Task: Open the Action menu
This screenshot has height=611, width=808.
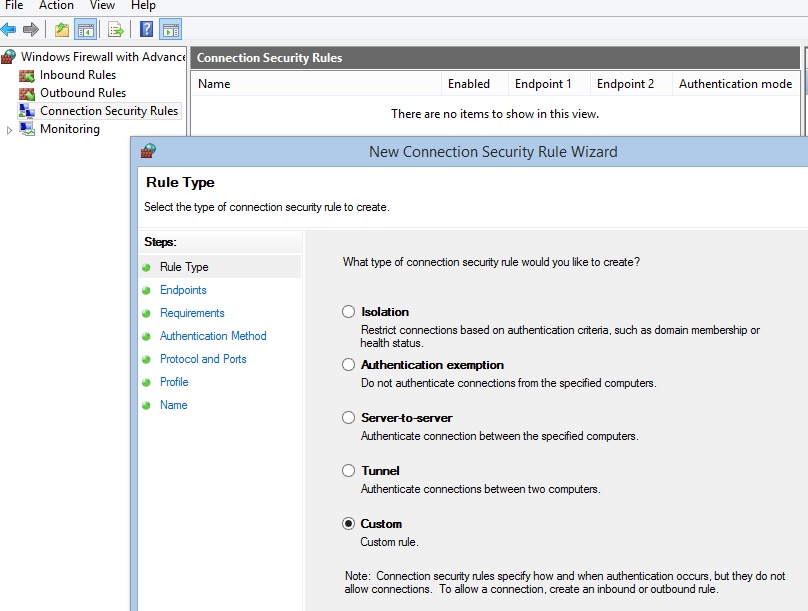Action: 56,5
